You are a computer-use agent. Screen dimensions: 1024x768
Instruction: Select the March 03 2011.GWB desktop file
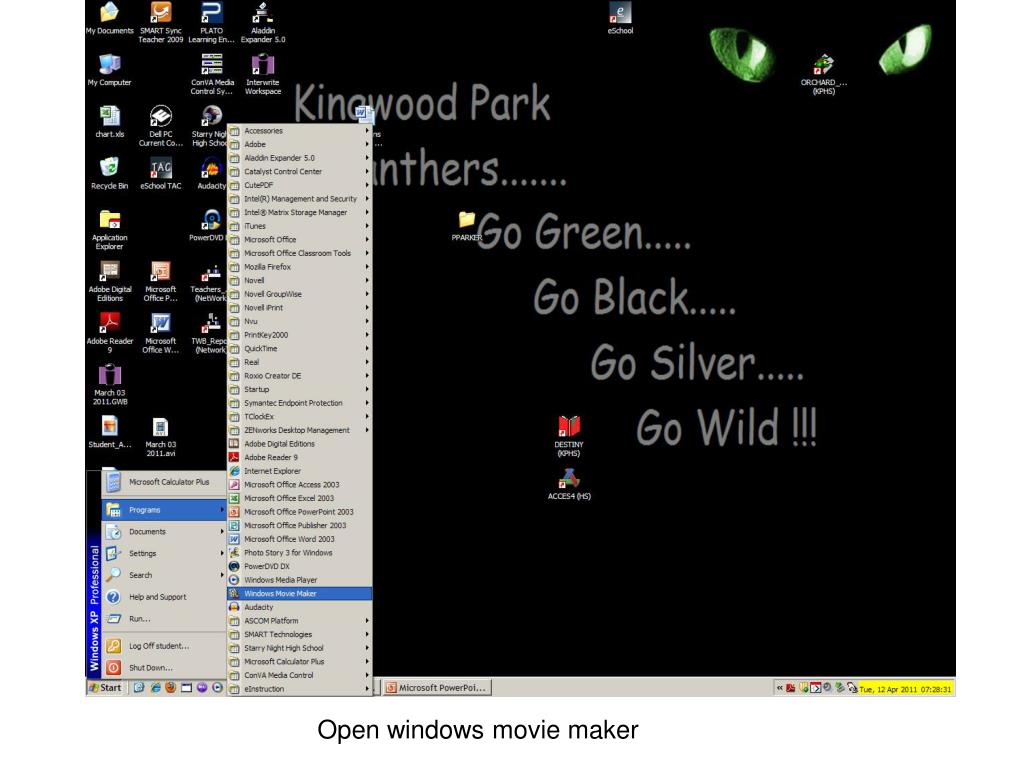tap(110, 385)
